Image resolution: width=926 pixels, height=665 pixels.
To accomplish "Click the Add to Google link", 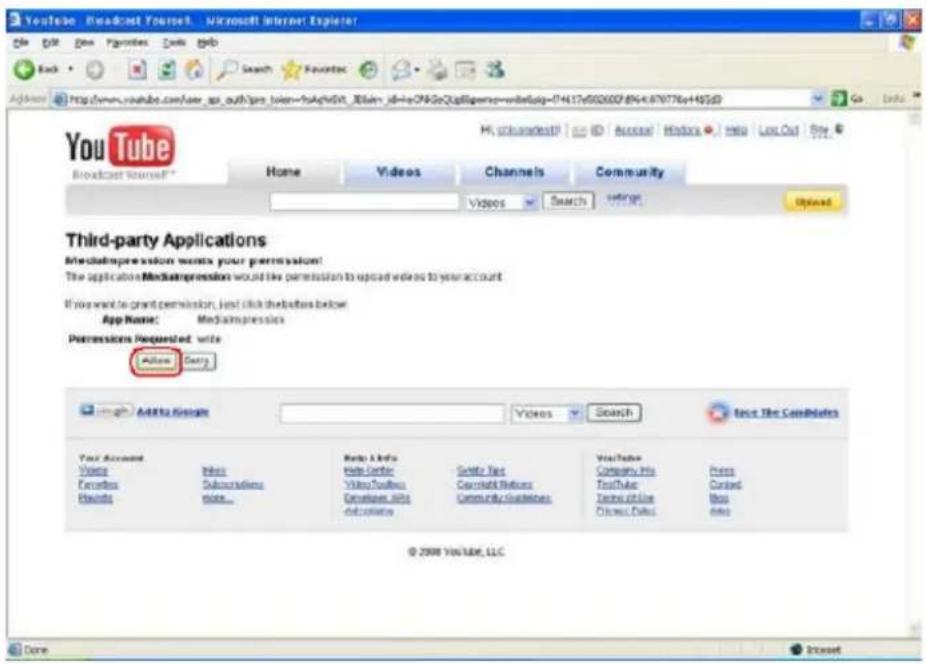I will pyautogui.click(x=173, y=412).
